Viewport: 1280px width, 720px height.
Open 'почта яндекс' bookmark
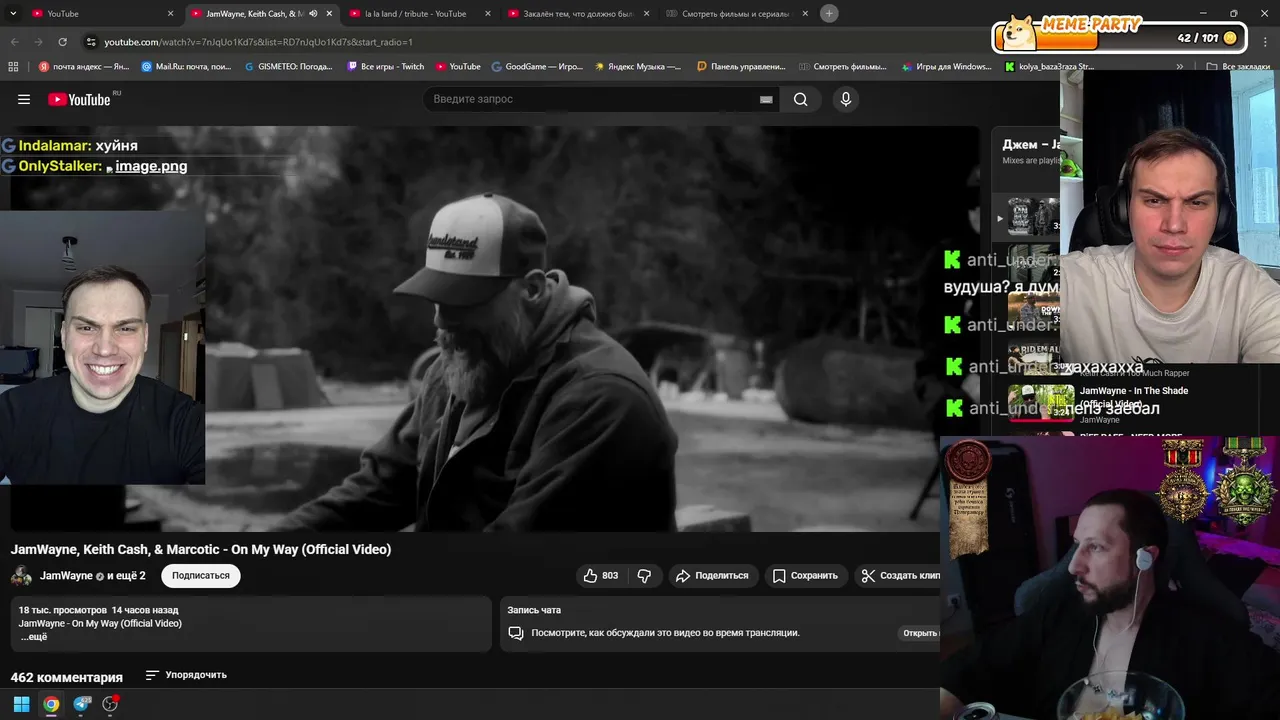coord(83,67)
